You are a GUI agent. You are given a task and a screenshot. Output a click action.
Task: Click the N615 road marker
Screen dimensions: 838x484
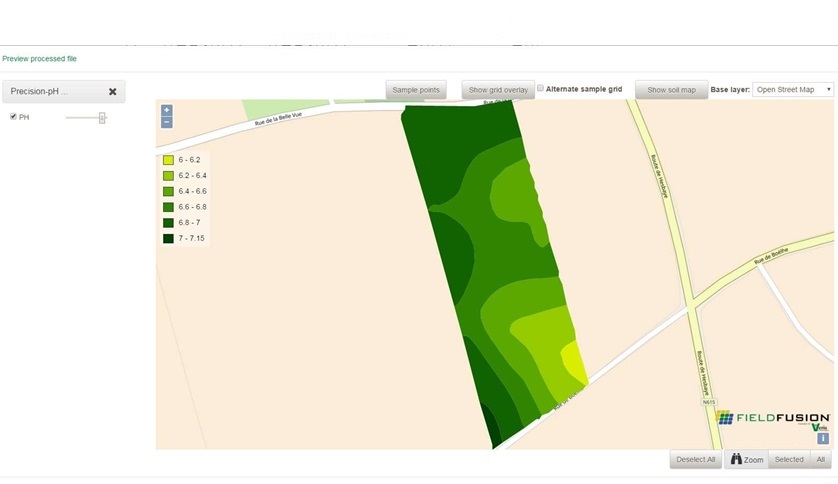coord(709,402)
